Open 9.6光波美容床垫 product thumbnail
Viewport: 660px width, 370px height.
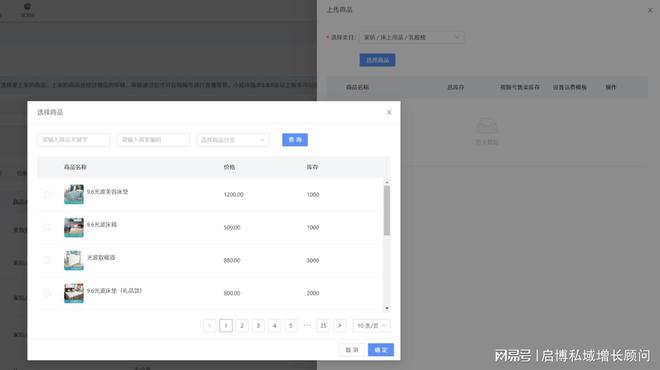(74, 194)
